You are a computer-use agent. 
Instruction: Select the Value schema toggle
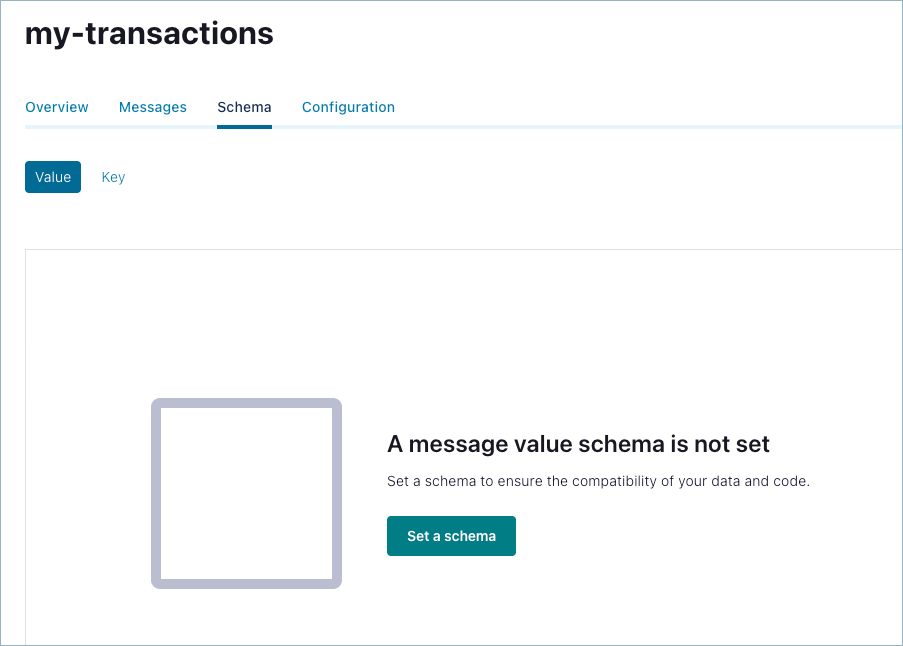pos(53,177)
